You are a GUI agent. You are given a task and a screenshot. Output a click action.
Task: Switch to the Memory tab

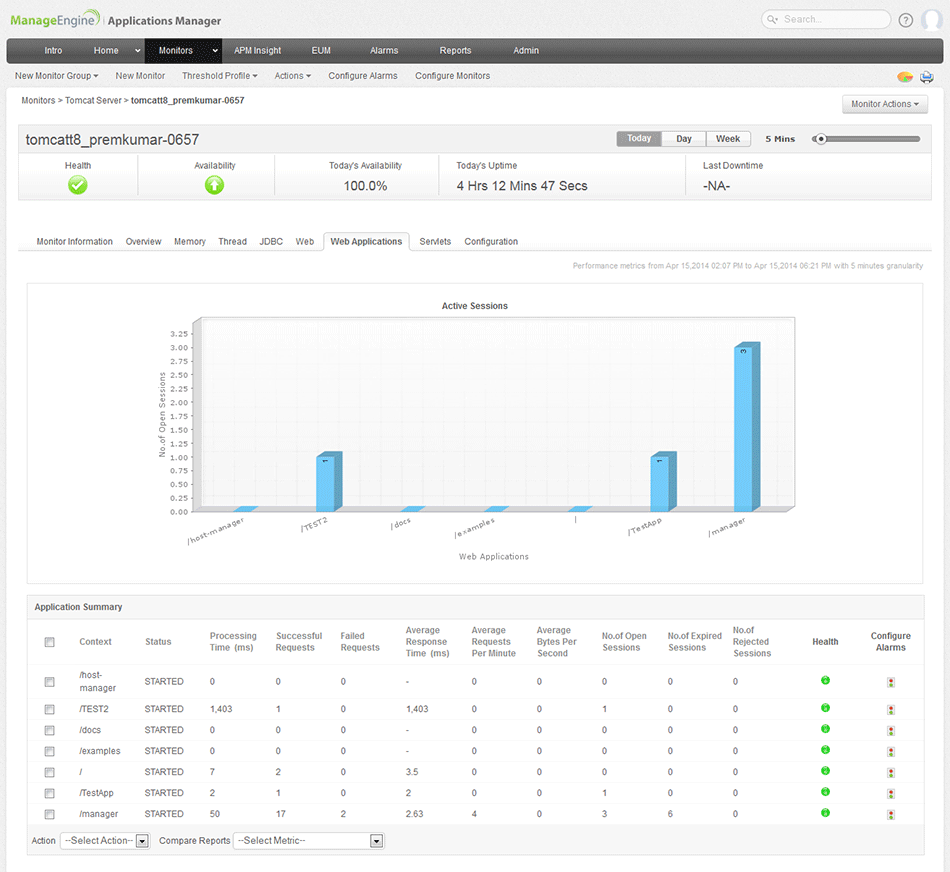click(190, 241)
